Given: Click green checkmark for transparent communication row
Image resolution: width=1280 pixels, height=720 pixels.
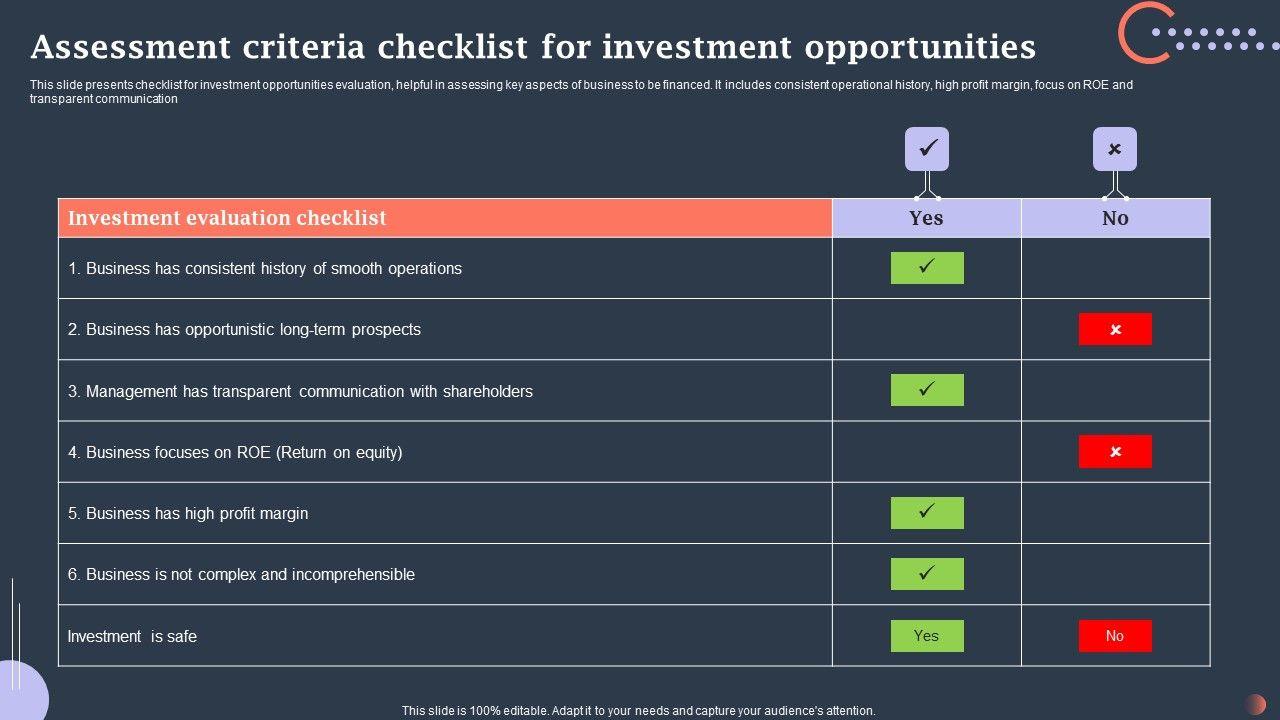Looking at the screenshot, I should pos(927,390).
